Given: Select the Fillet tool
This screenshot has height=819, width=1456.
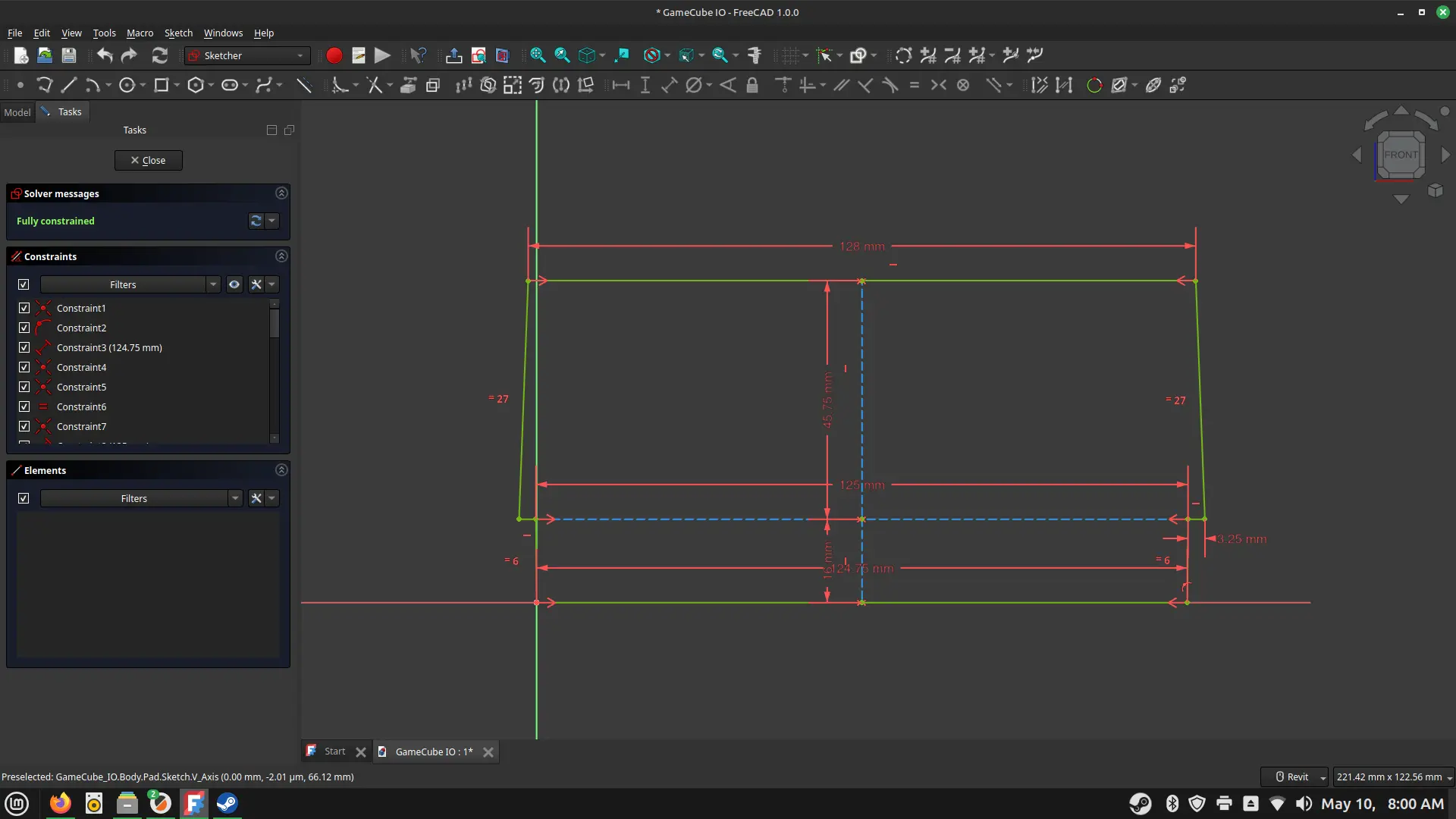Looking at the screenshot, I should pyautogui.click(x=340, y=85).
